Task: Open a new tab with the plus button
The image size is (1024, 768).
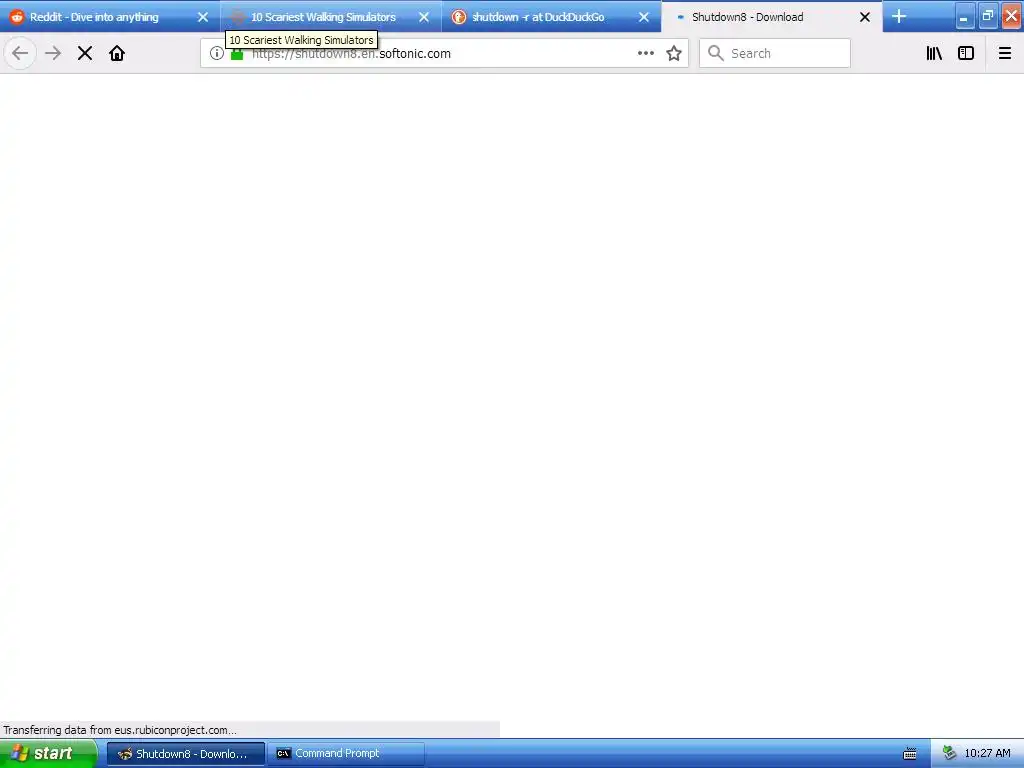Action: [x=899, y=16]
